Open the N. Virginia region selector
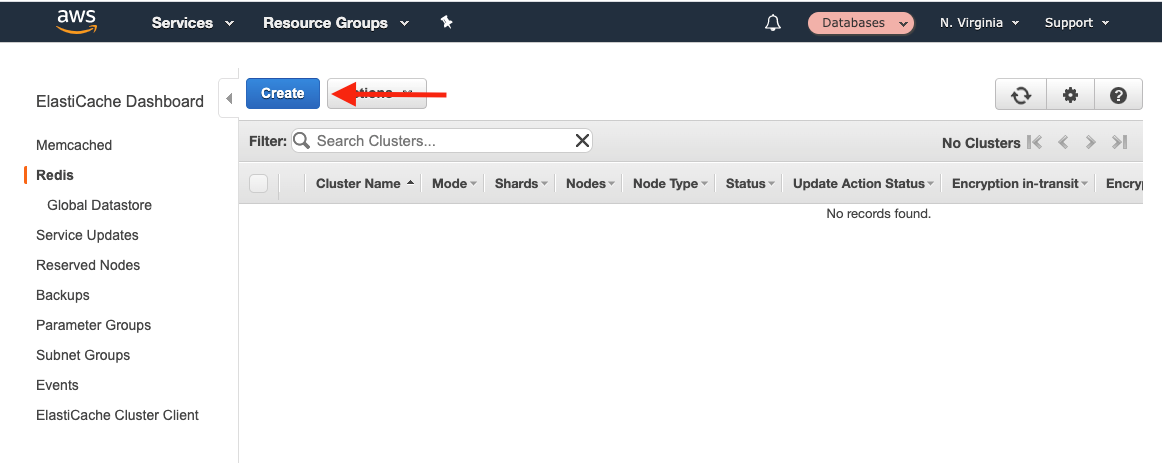 pyautogui.click(x=979, y=23)
